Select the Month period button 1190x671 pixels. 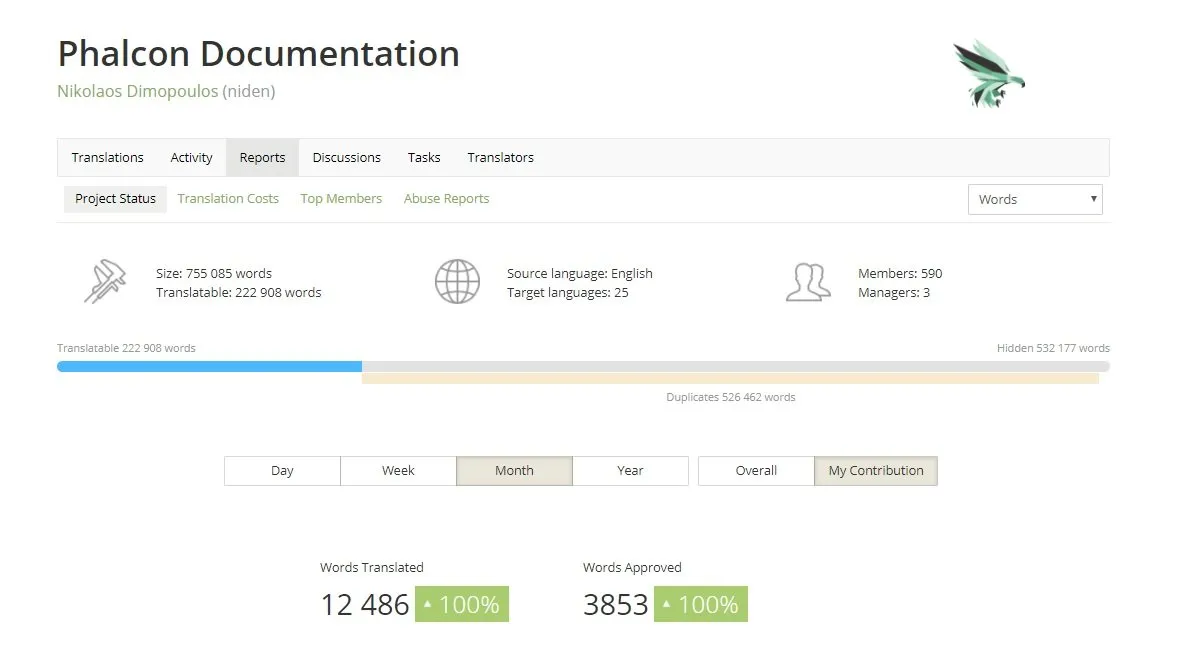point(515,471)
